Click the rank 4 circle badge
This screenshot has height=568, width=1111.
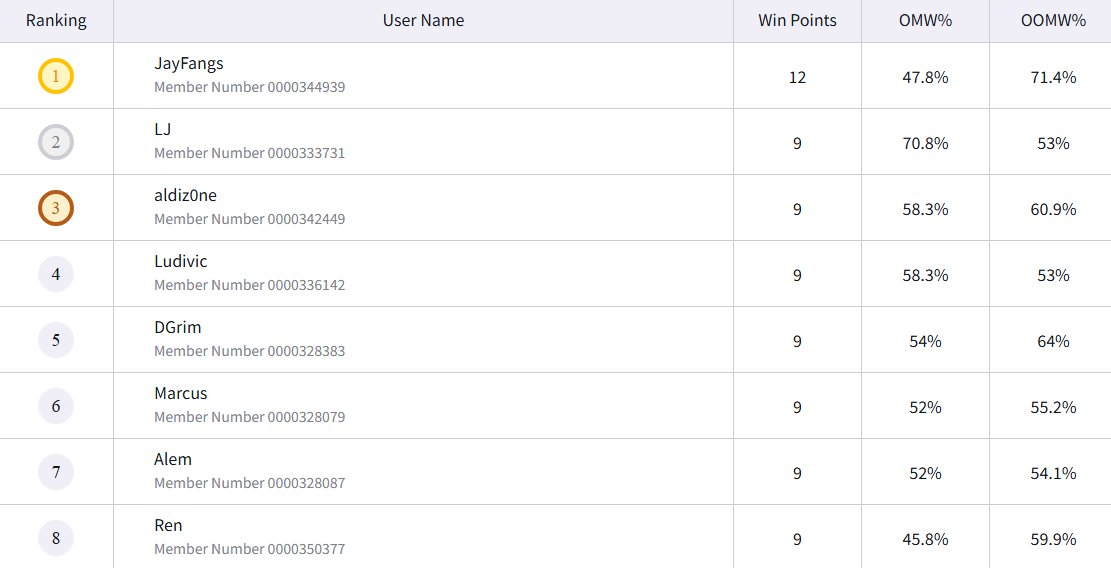[56, 274]
